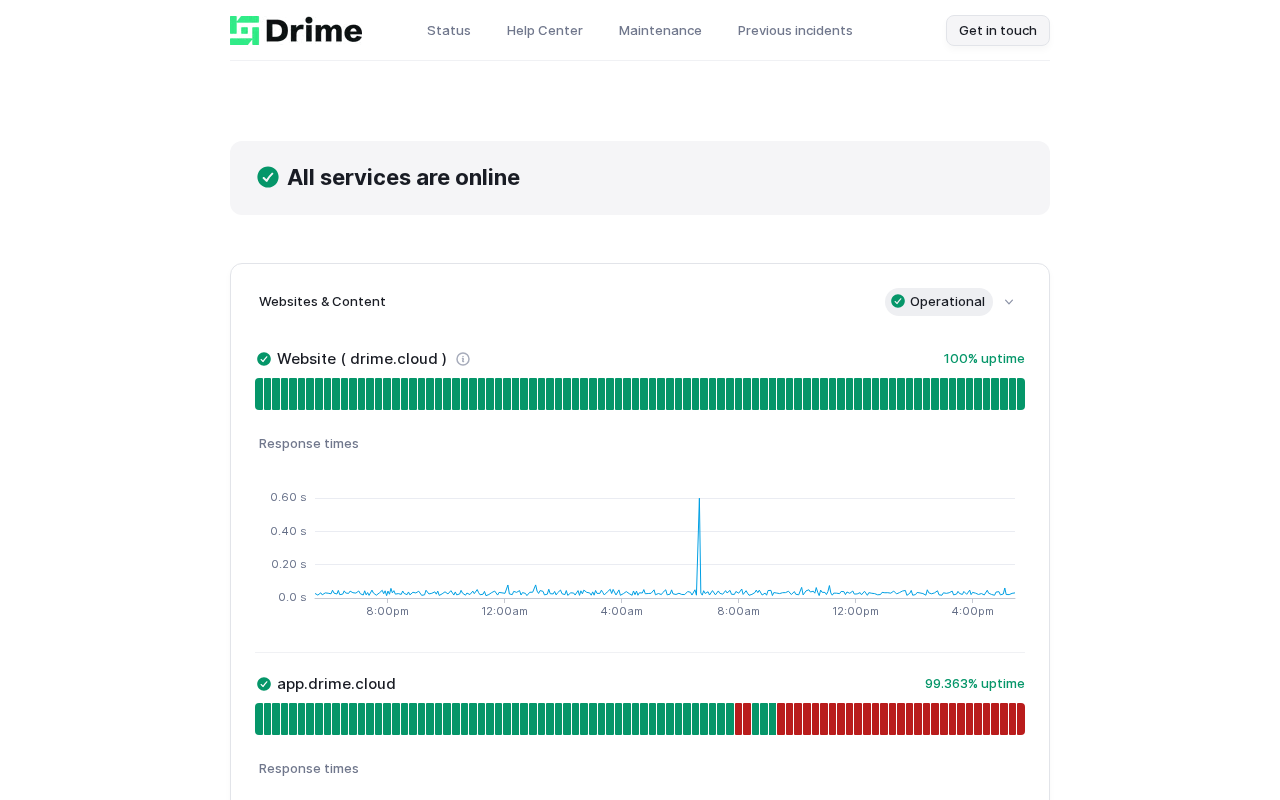Click the 100% uptime label
Screen dimensions: 1280x800
(x=984, y=359)
